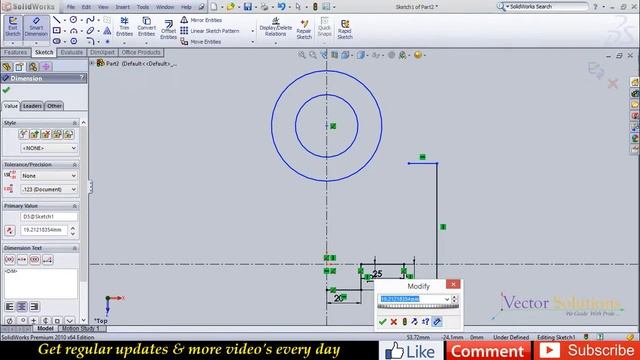Toggle reverse direction button beside primary value
This screenshot has height=360, width=640.
click(x=10, y=230)
